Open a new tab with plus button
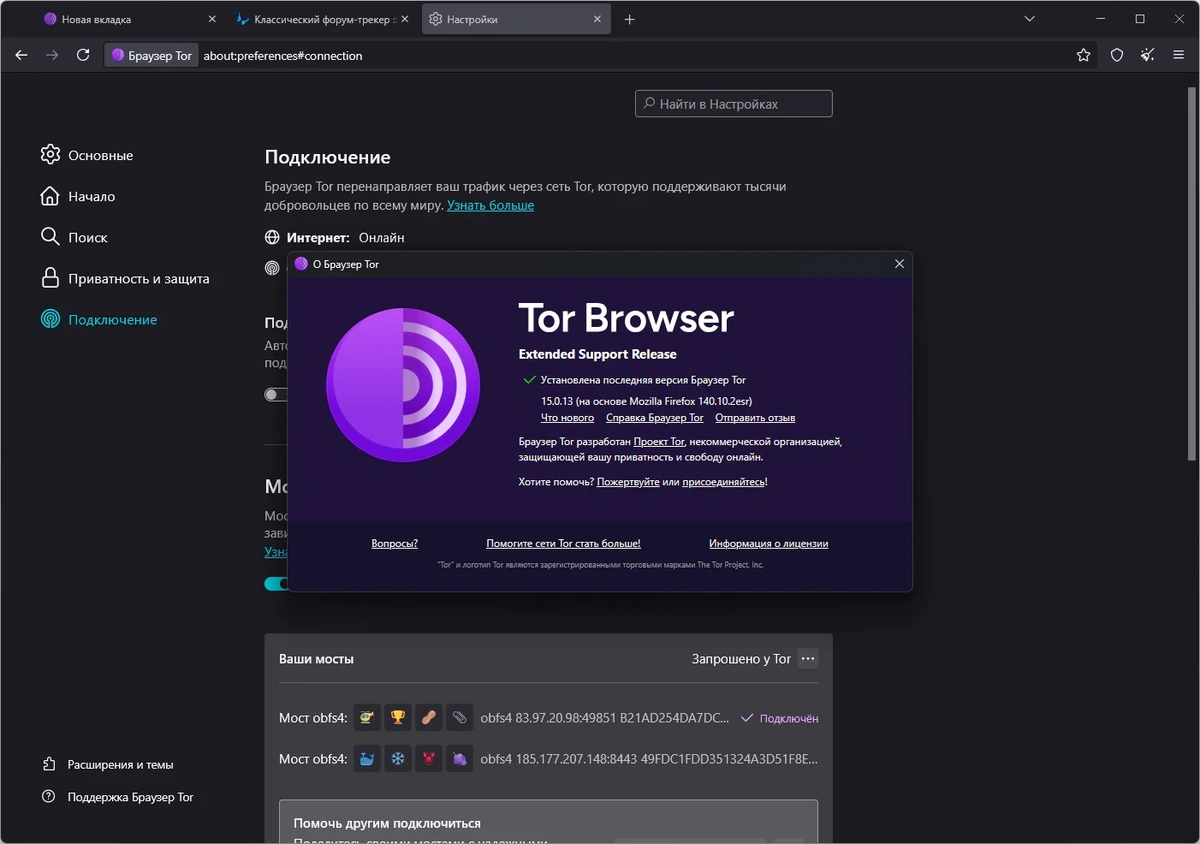 [629, 19]
